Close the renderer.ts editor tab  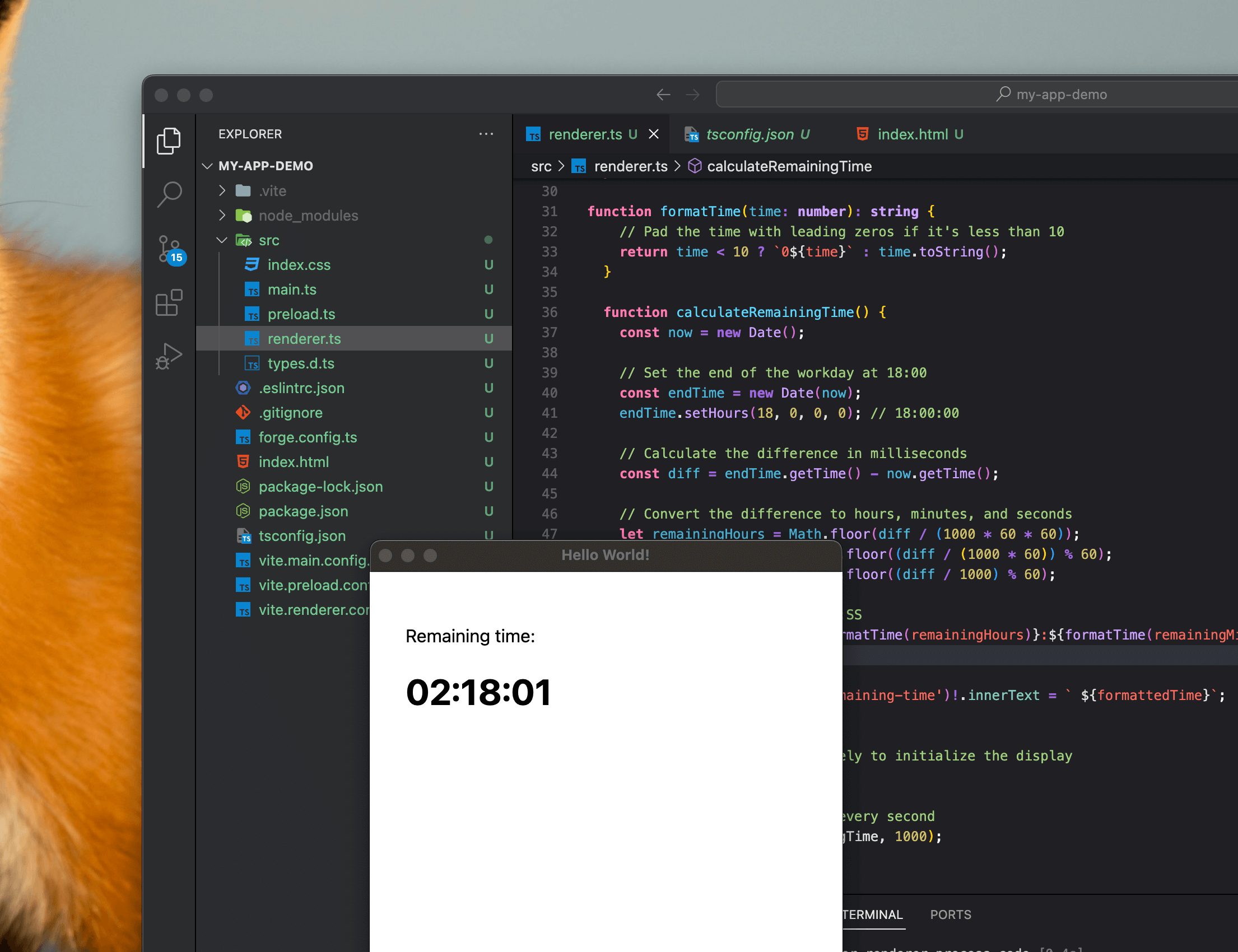654,134
